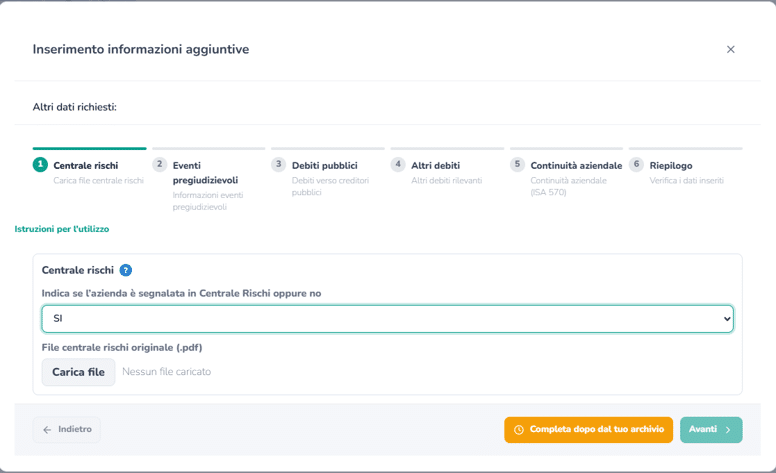Image resolution: width=776 pixels, height=473 pixels.
Task: Click the Avanti next button
Action: point(711,429)
